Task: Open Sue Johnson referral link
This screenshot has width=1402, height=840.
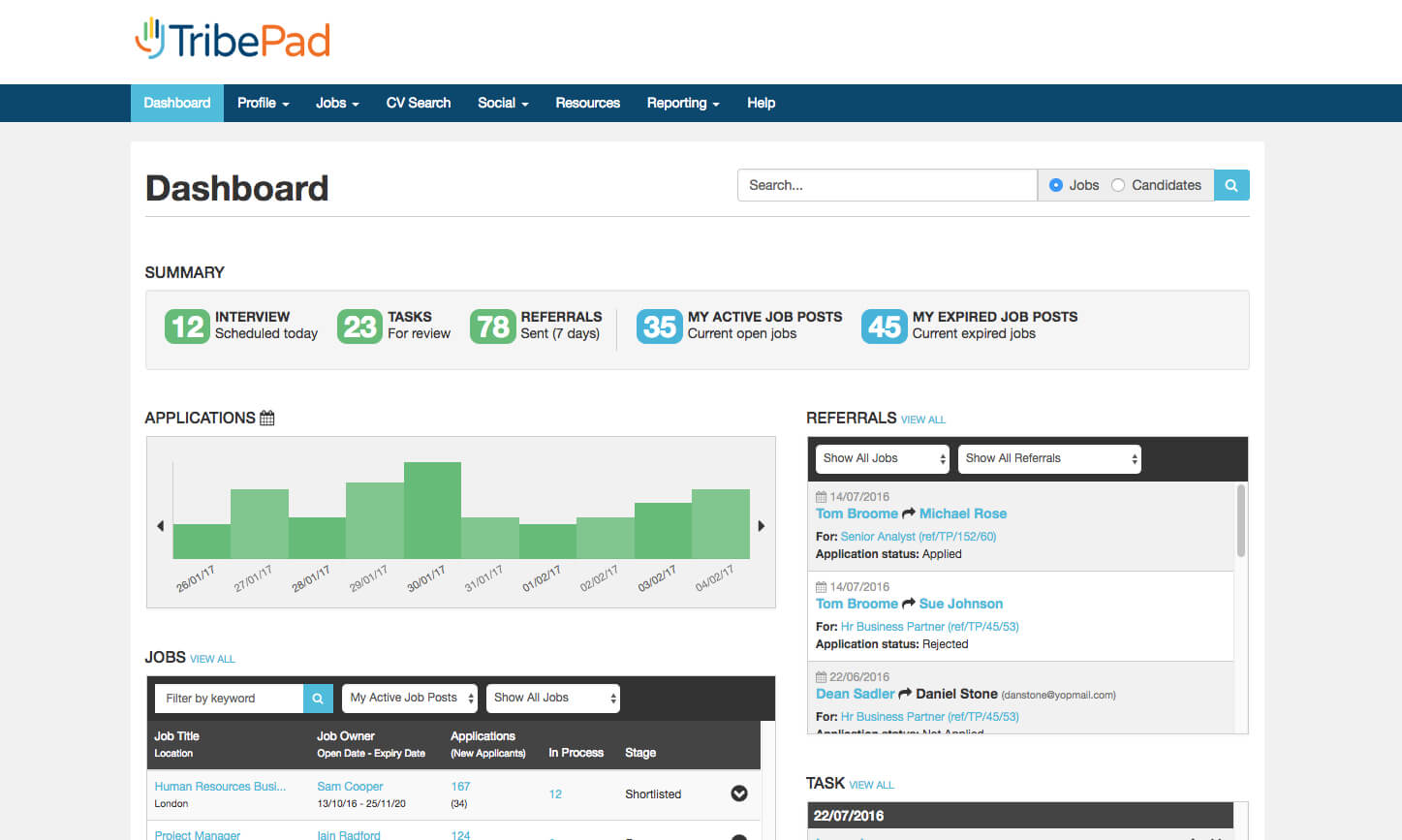Action: coord(961,604)
